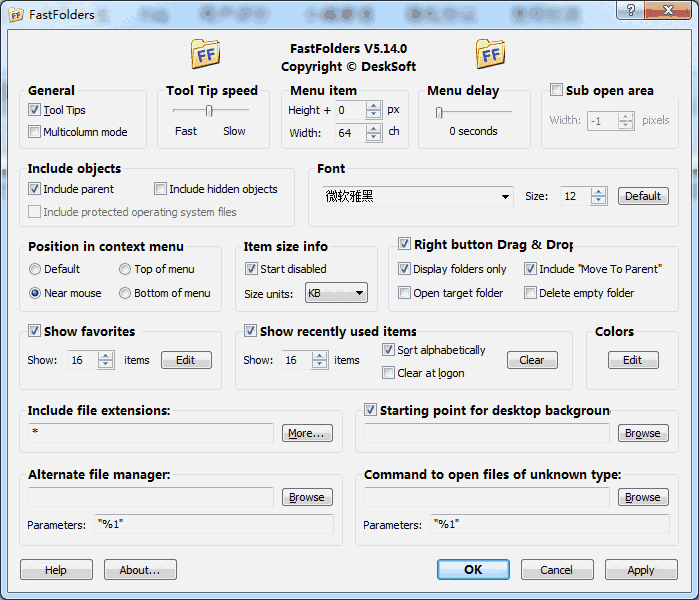Increase the Font Size value

(x=598, y=192)
